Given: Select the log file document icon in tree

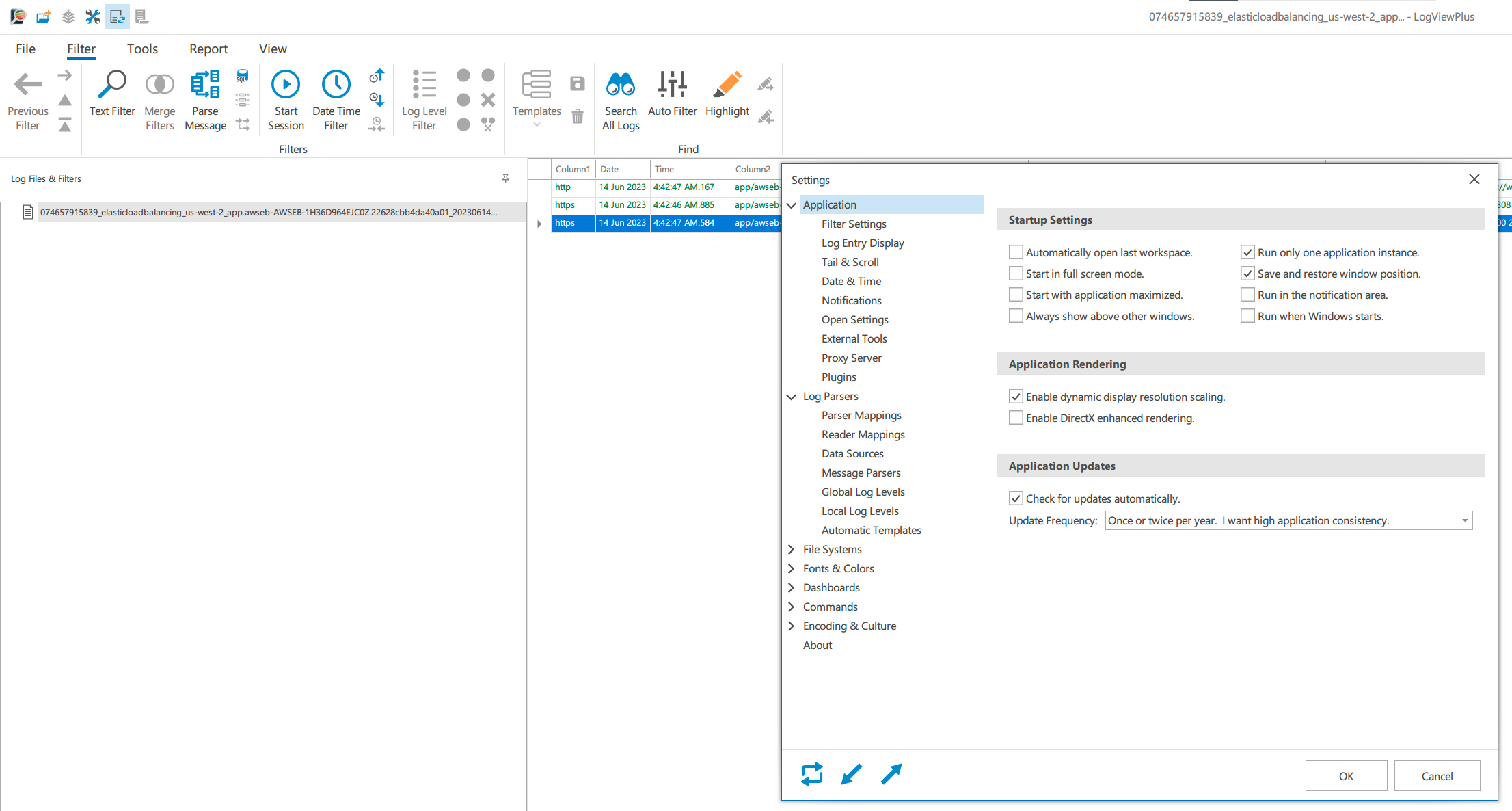Looking at the screenshot, I should (x=28, y=212).
